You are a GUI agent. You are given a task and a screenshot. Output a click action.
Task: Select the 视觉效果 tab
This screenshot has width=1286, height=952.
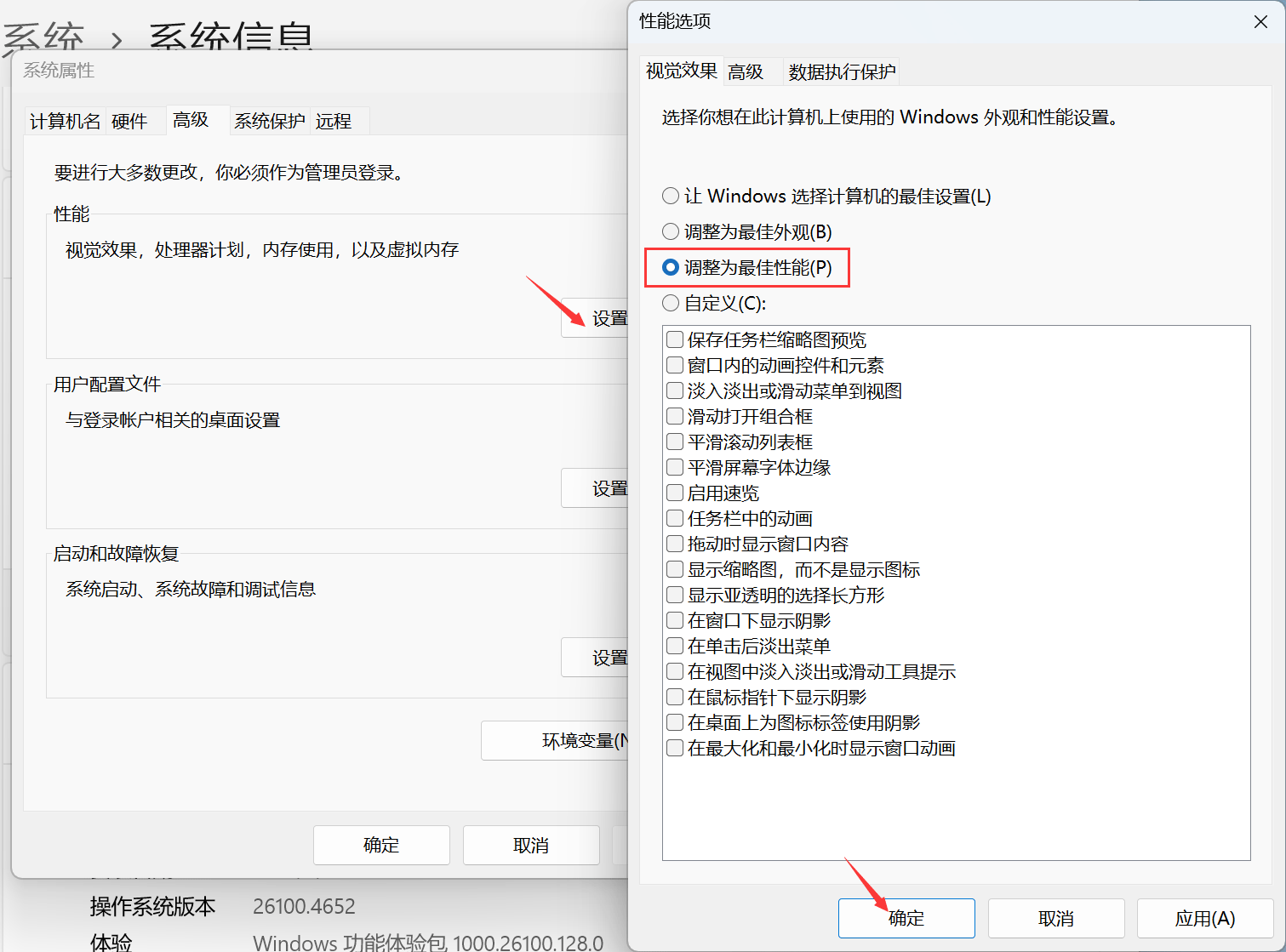[681, 71]
